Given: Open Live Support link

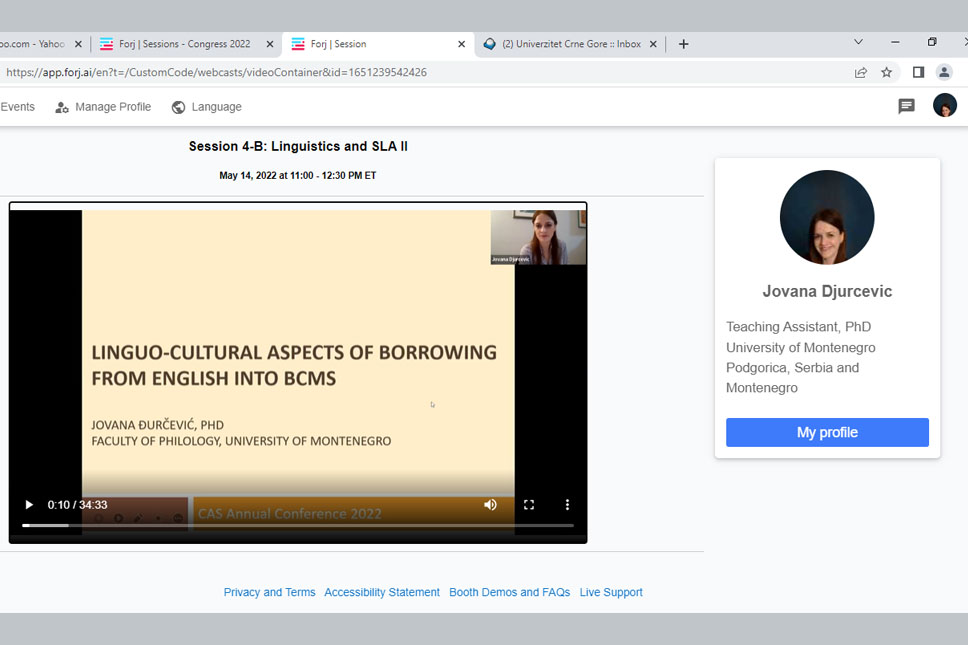Looking at the screenshot, I should 611,592.
